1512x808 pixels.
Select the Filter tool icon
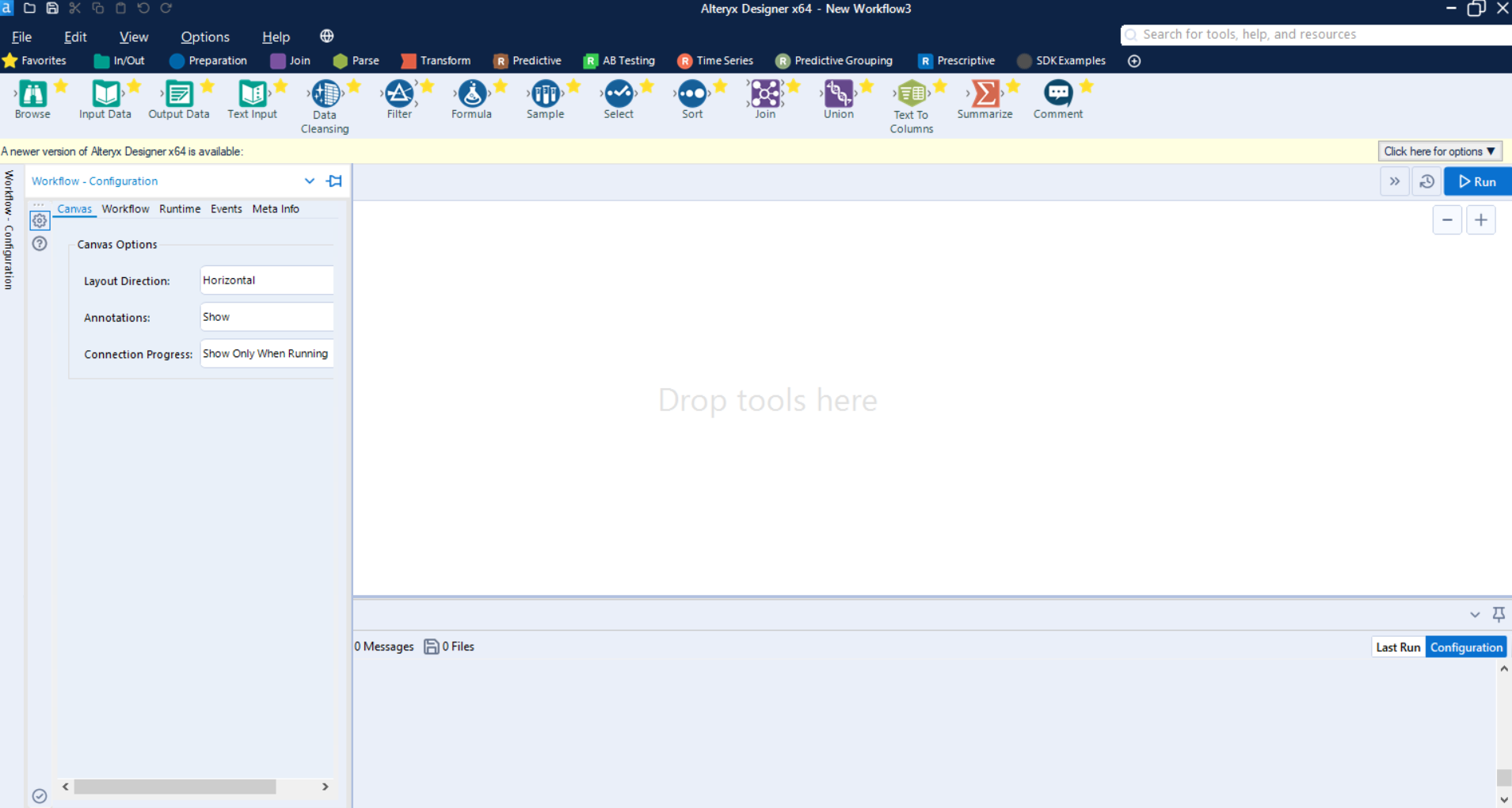tap(399, 94)
